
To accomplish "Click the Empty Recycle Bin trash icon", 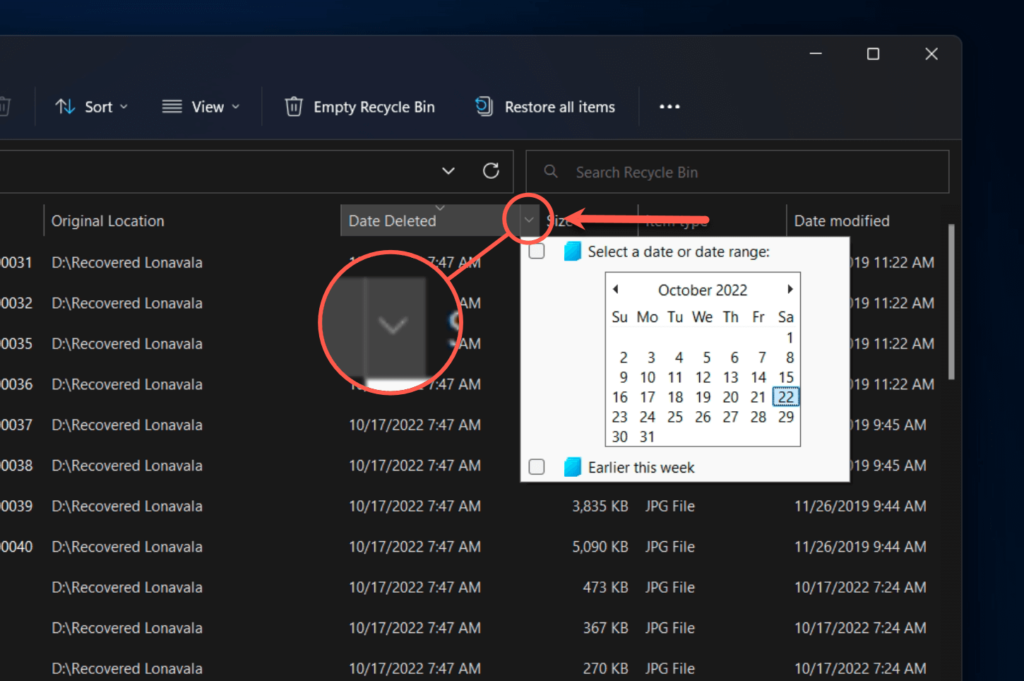I will [293, 106].
